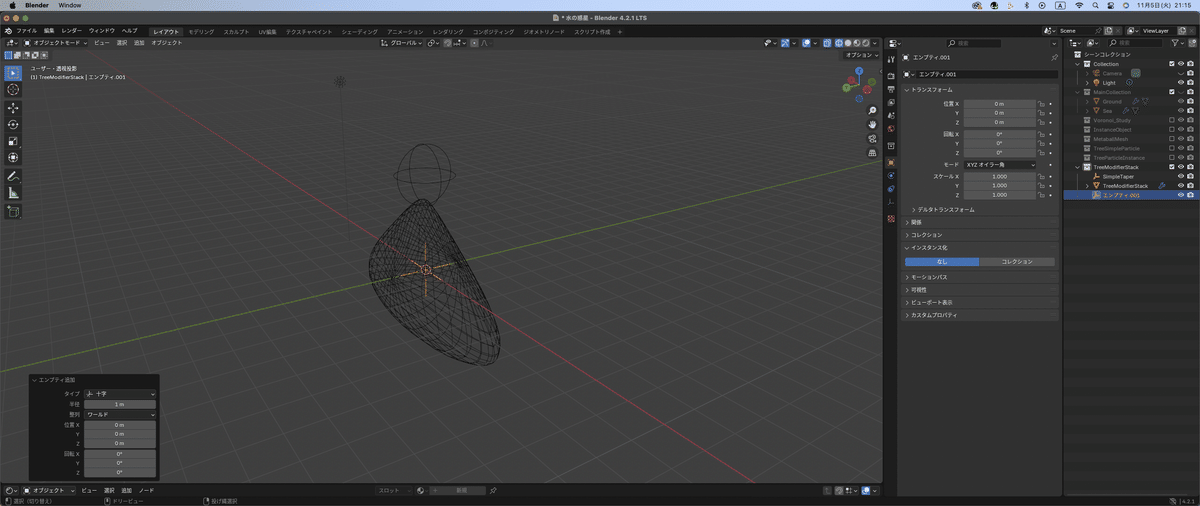Click スケール X value field

tap(998, 176)
